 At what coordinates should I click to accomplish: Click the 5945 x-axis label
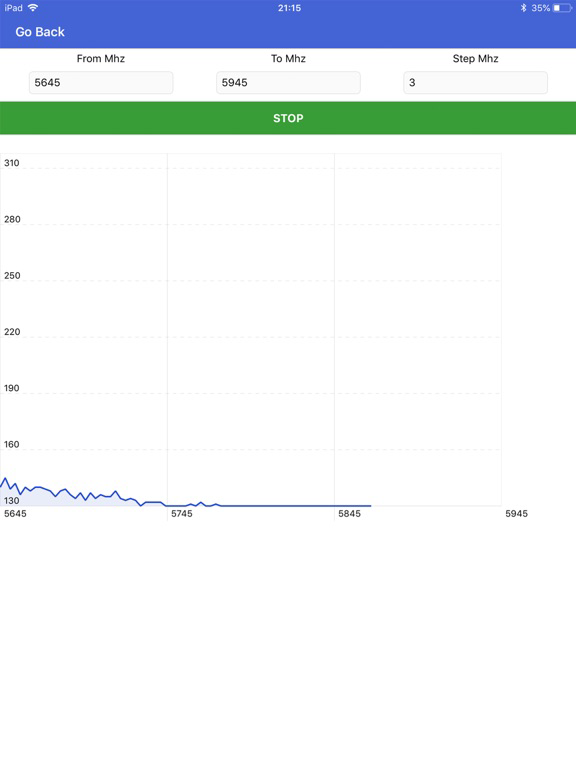pyautogui.click(x=516, y=513)
